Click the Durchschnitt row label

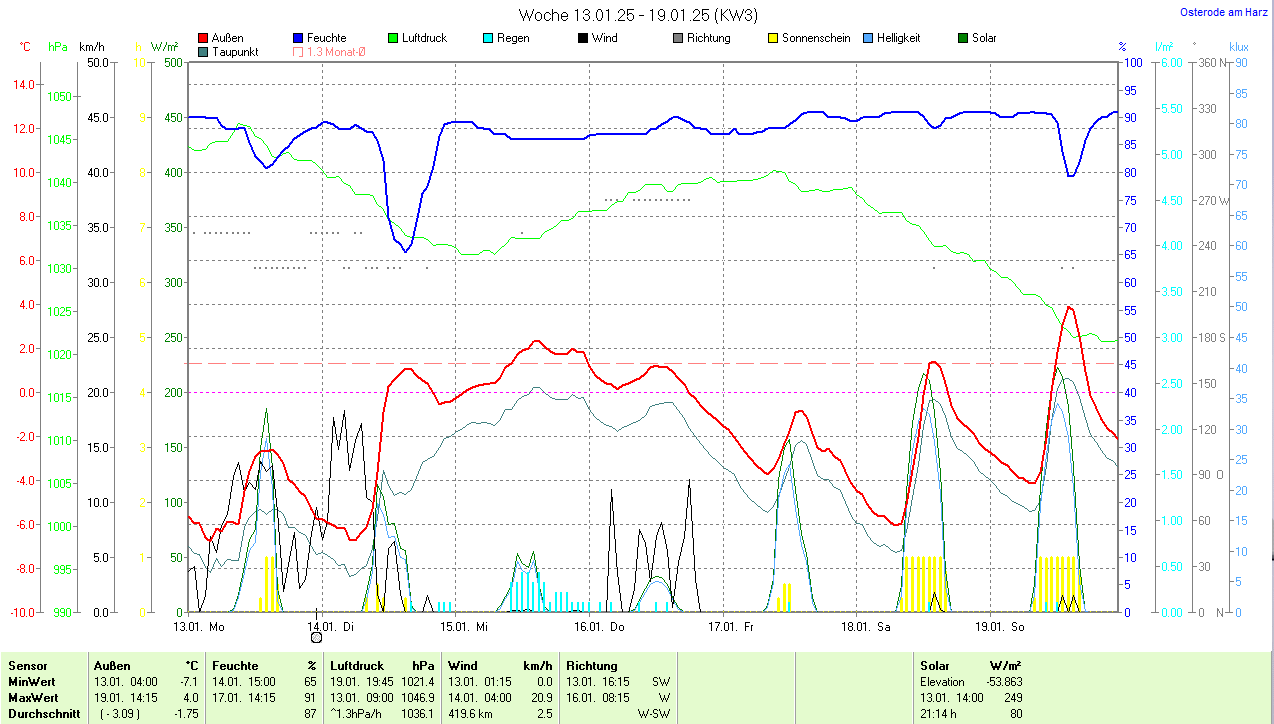click(41, 713)
